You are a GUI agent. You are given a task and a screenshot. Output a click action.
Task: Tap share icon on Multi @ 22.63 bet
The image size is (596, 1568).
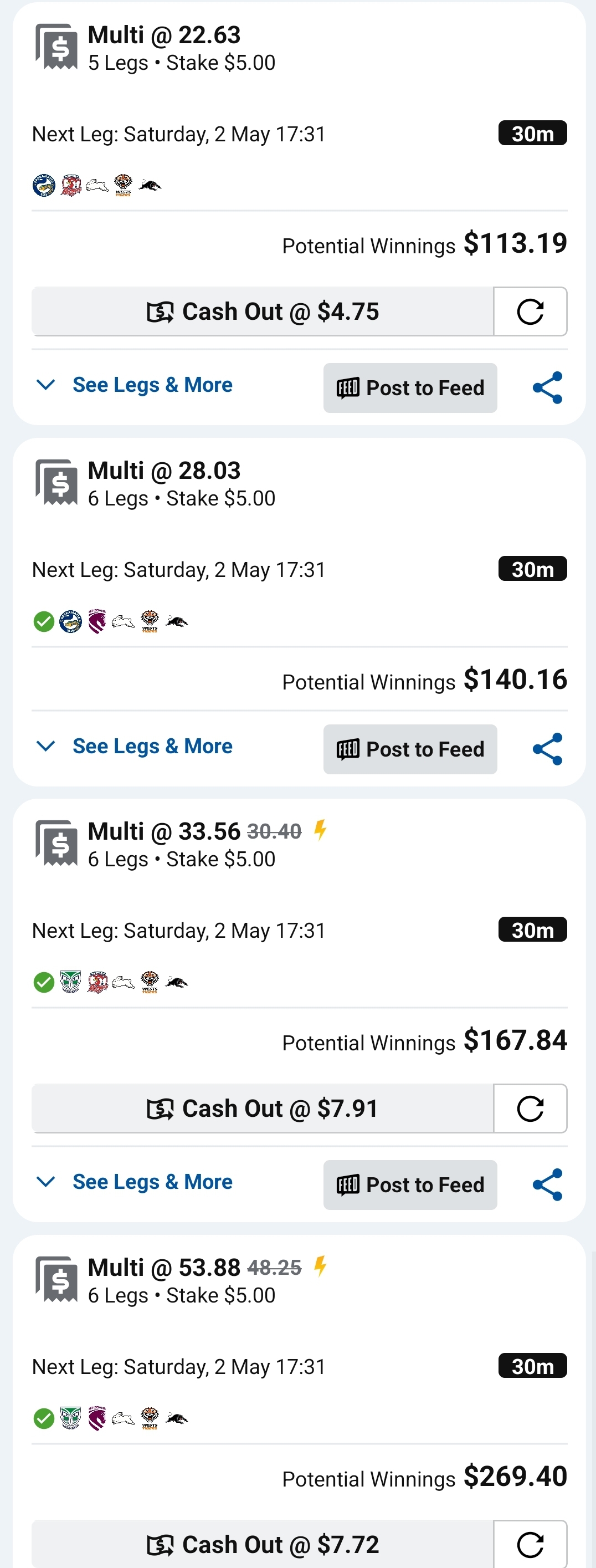coord(547,388)
